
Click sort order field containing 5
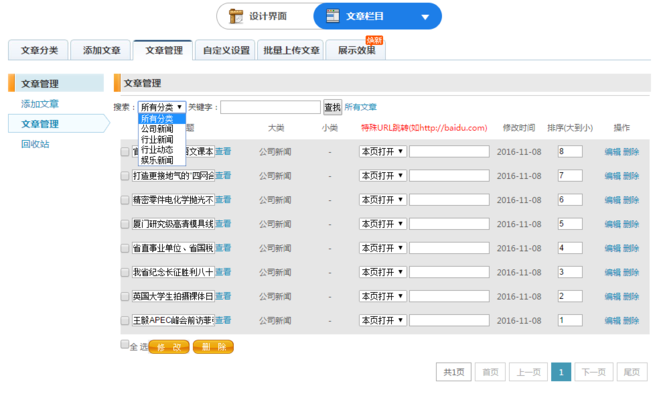tap(570, 224)
